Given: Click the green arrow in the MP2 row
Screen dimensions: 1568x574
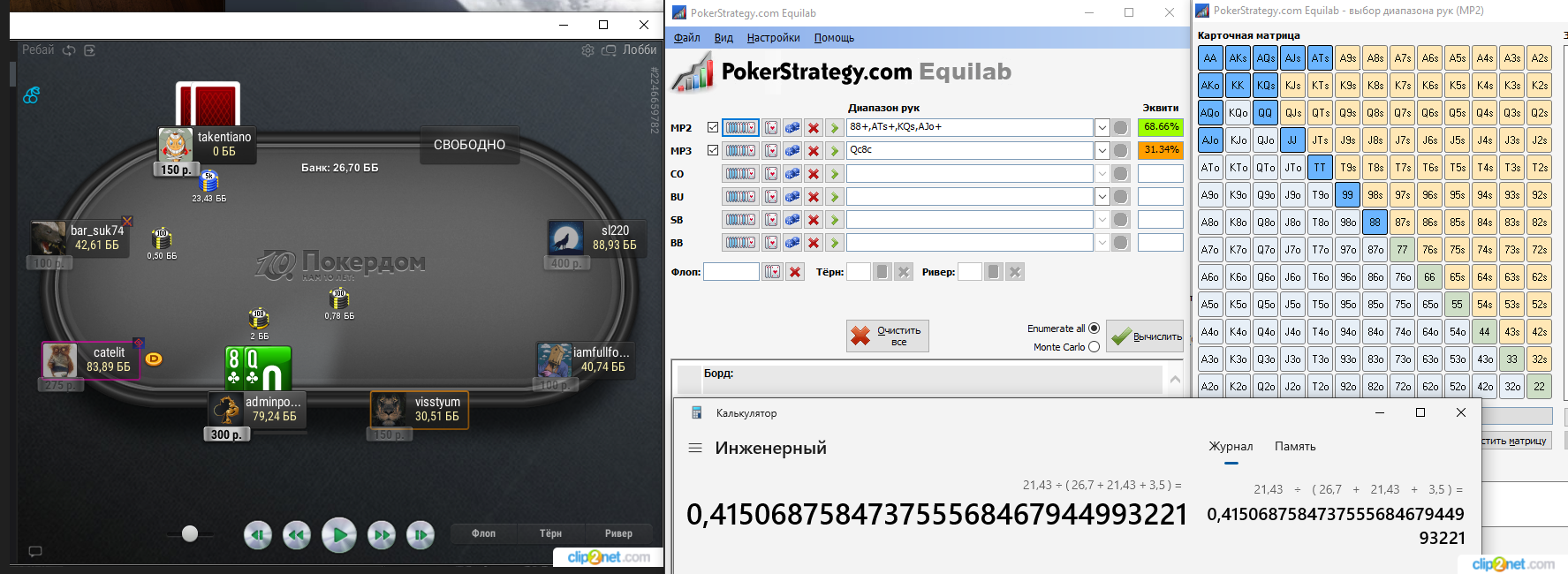Looking at the screenshot, I should click(x=834, y=128).
